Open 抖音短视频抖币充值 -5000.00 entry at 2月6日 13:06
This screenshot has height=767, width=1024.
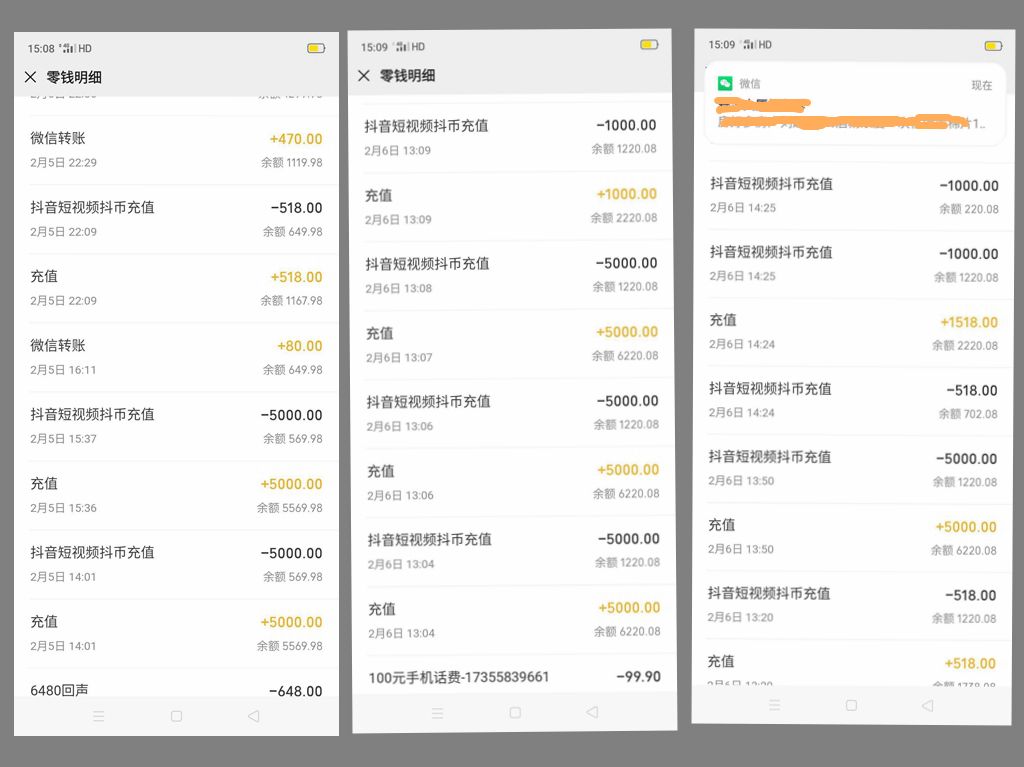[x=513, y=413]
